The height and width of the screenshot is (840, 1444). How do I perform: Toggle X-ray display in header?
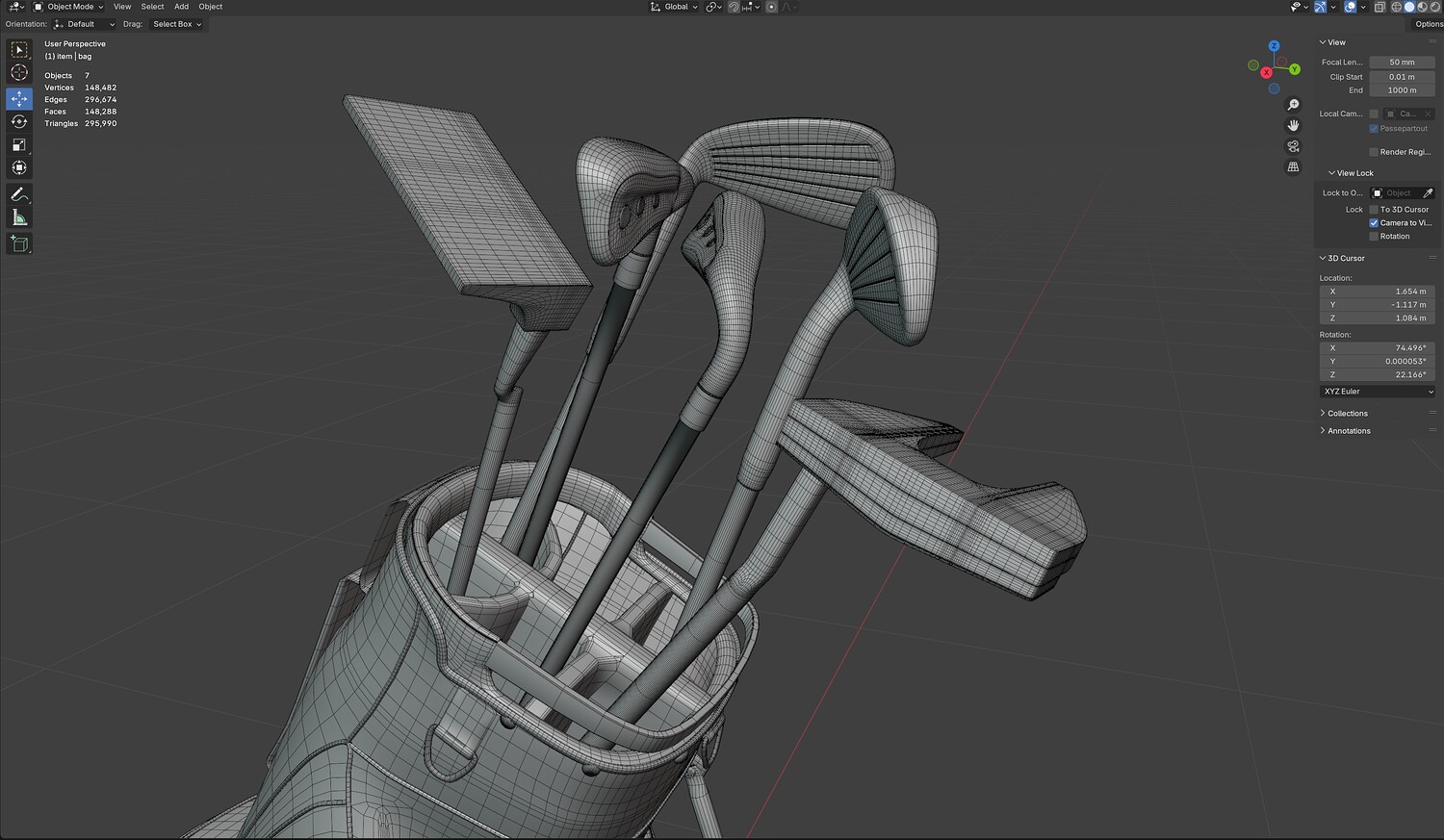click(1379, 7)
